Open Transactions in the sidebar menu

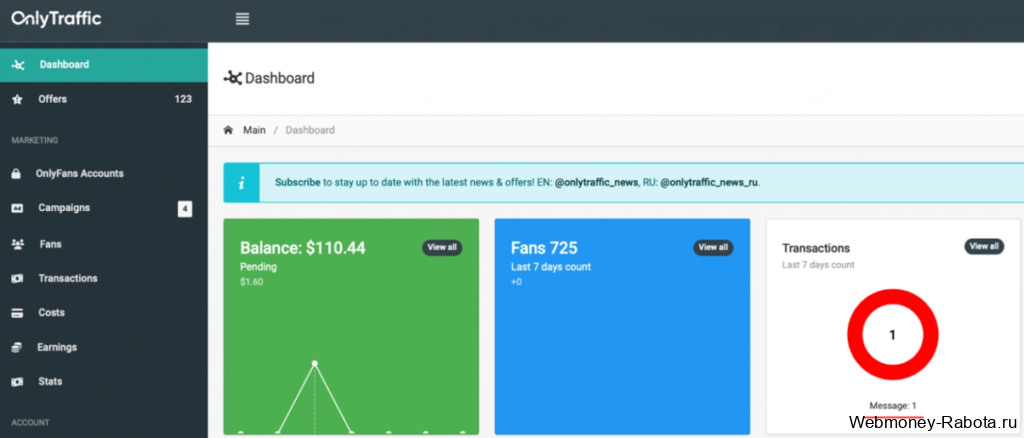point(67,278)
